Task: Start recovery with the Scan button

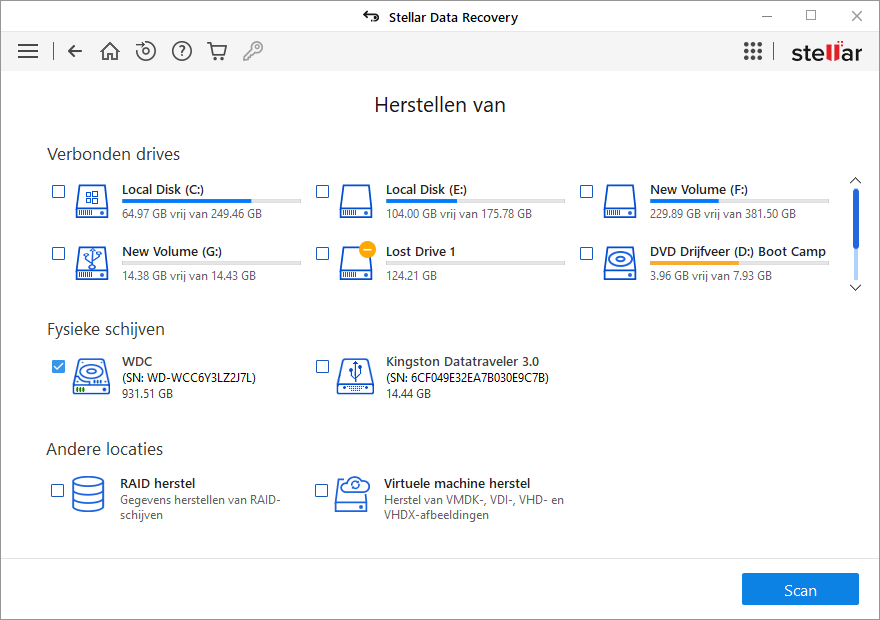Action: [x=800, y=589]
